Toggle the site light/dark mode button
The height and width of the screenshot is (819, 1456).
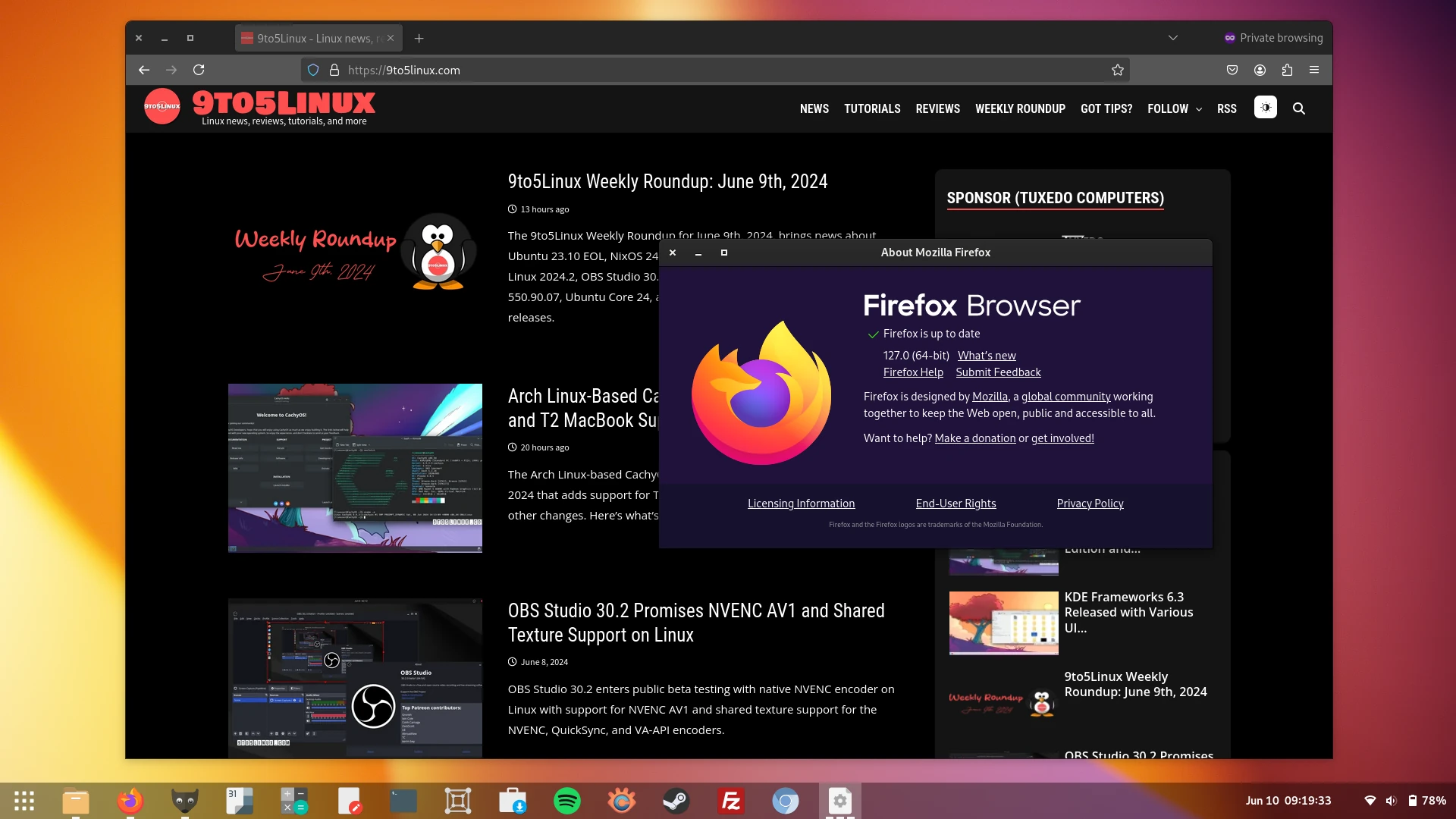coord(1266,108)
